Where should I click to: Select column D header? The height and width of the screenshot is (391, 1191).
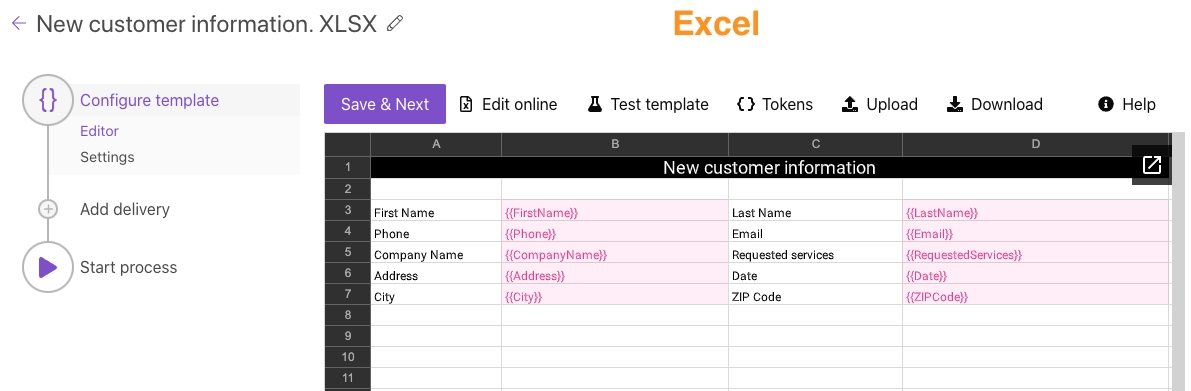tap(1036, 144)
